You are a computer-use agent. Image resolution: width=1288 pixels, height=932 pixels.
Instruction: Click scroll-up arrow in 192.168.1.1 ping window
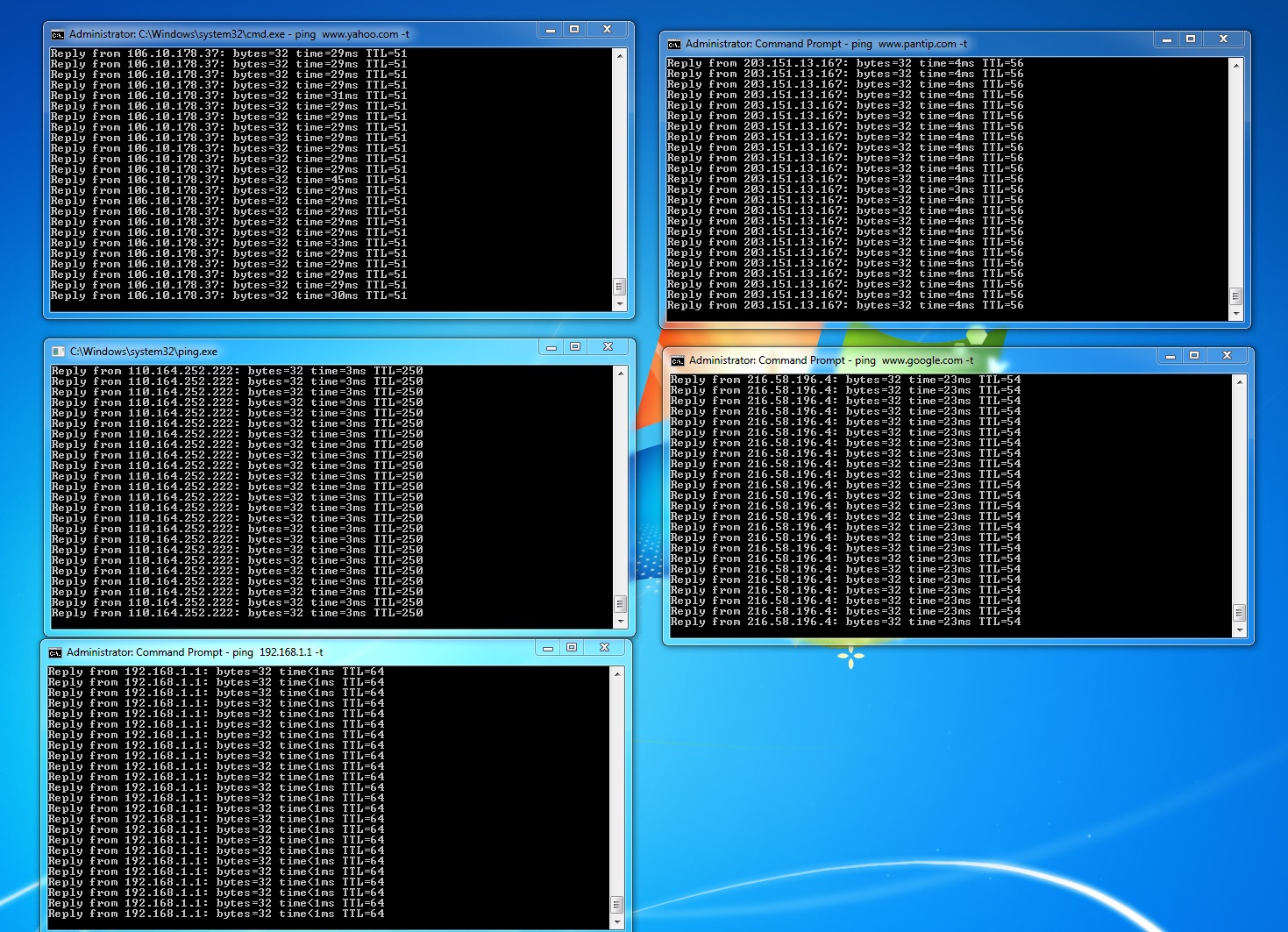pyautogui.click(x=617, y=673)
